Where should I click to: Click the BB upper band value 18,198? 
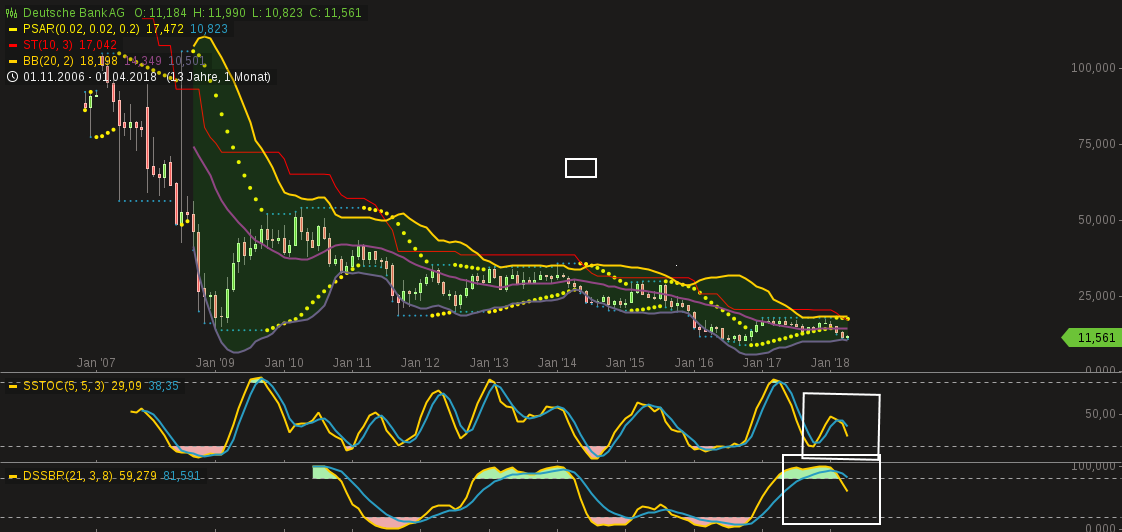(99, 61)
